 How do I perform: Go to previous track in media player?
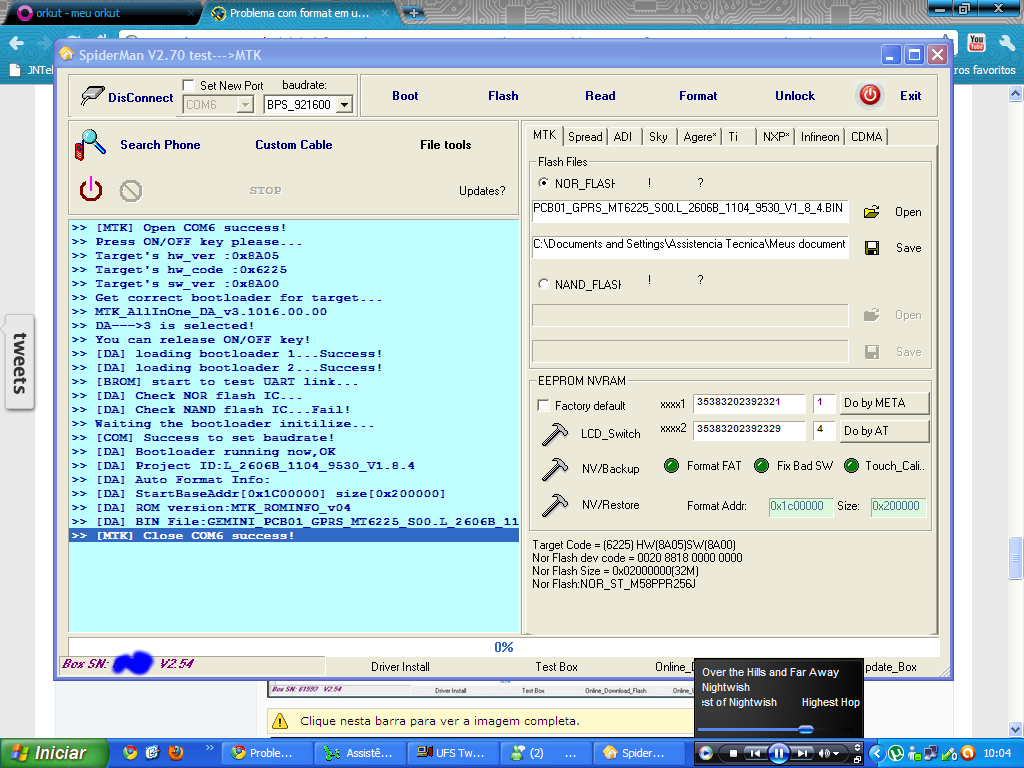[755, 753]
